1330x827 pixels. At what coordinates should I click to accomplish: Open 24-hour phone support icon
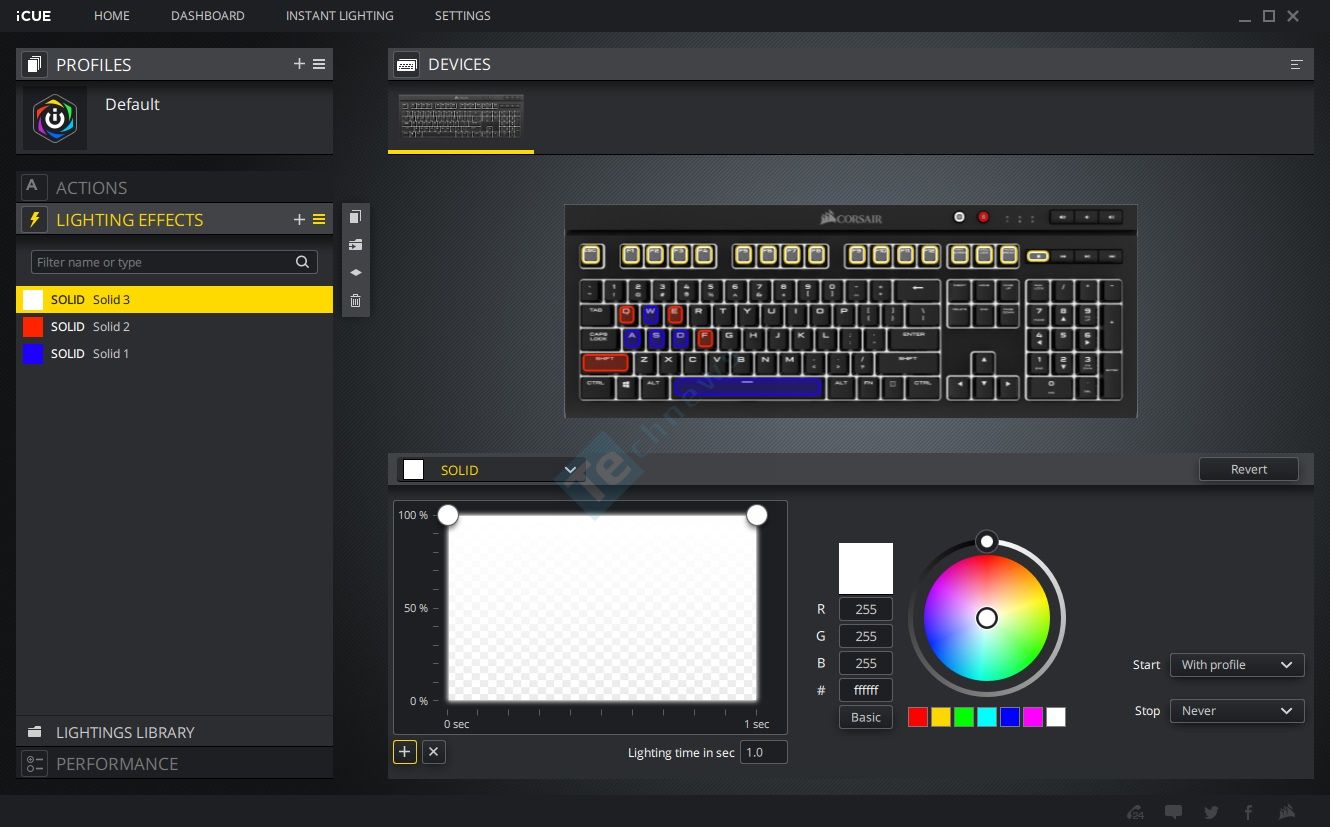pos(1135,812)
